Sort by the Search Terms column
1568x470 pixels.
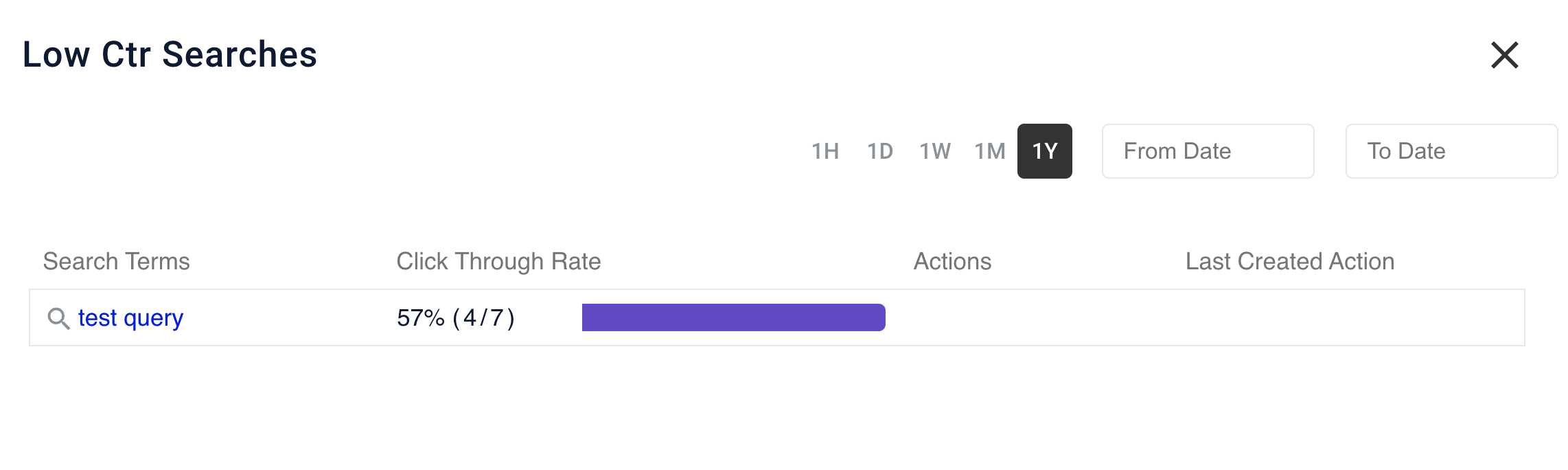(117, 261)
